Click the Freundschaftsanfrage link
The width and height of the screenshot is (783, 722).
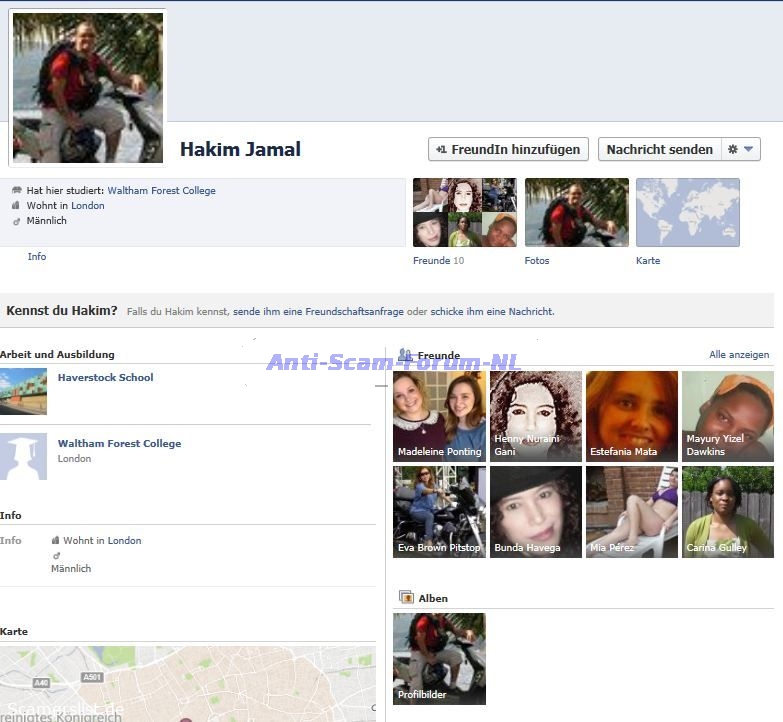tap(318, 312)
